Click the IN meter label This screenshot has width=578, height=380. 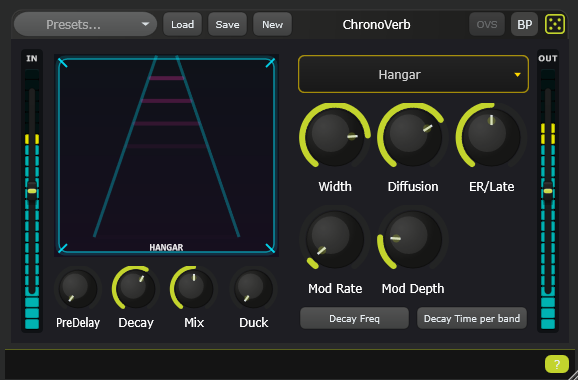pyautogui.click(x=32, y=58)
